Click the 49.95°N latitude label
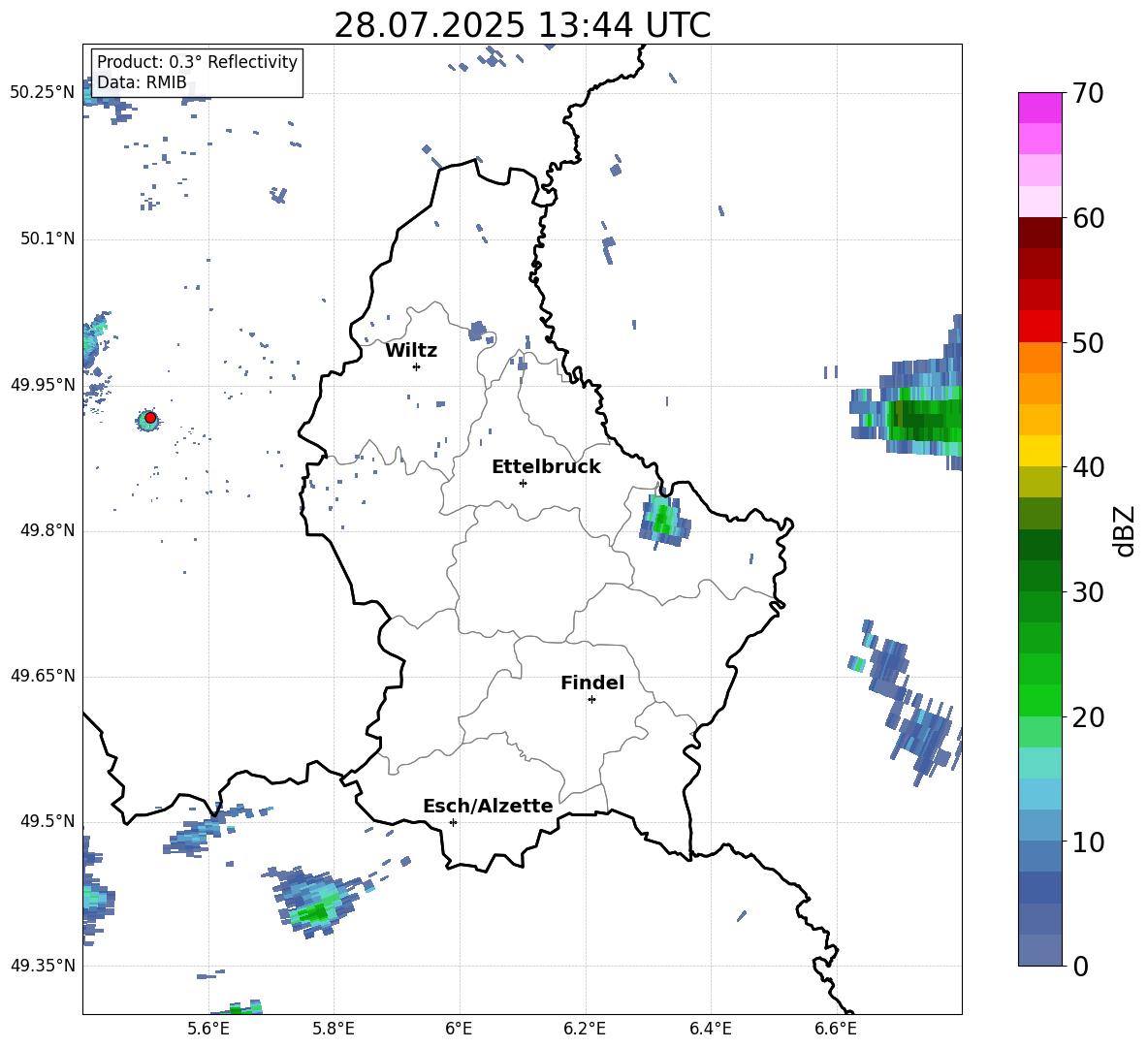The height and width of the screenshot is (1048, 1148). (43, 385)
